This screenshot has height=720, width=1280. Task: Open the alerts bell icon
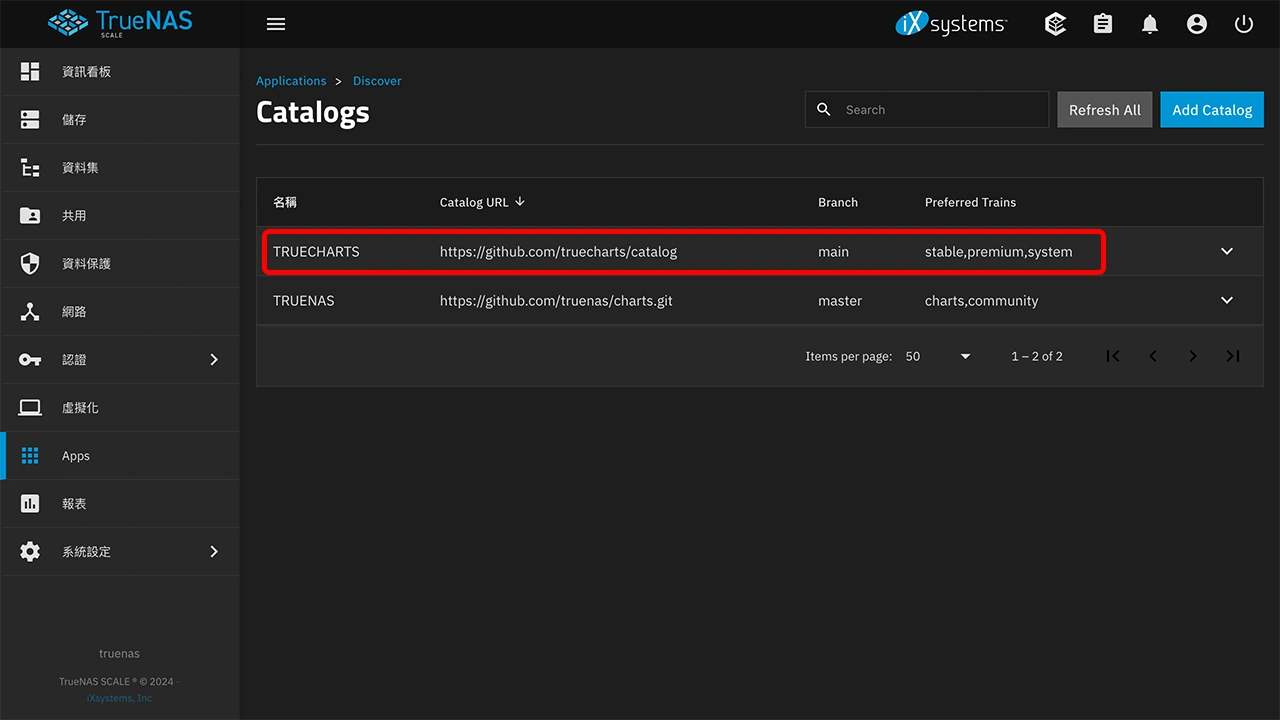pyautogui.click(x=1150, y=24)
